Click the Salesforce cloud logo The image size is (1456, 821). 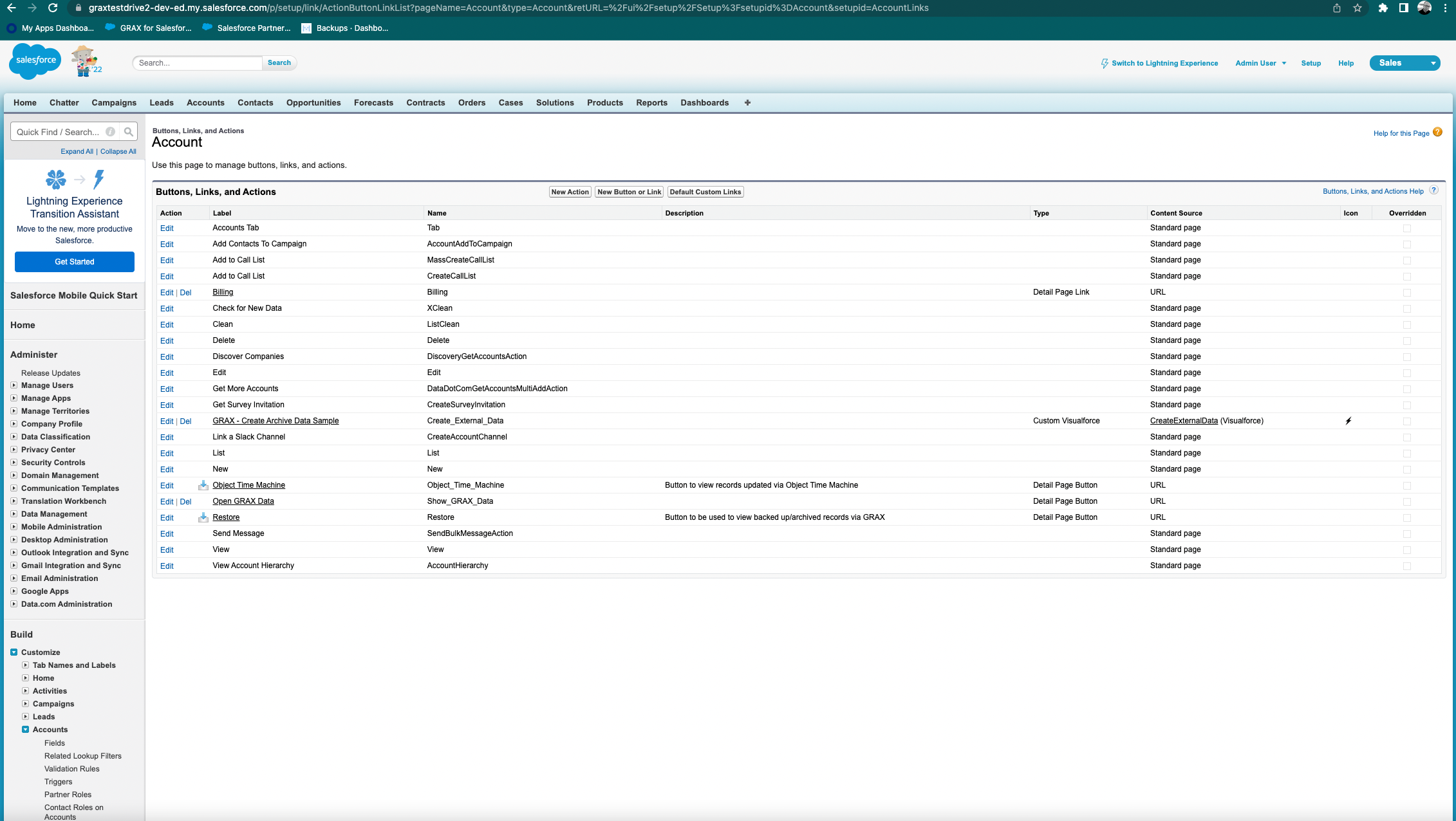point(35,61)
